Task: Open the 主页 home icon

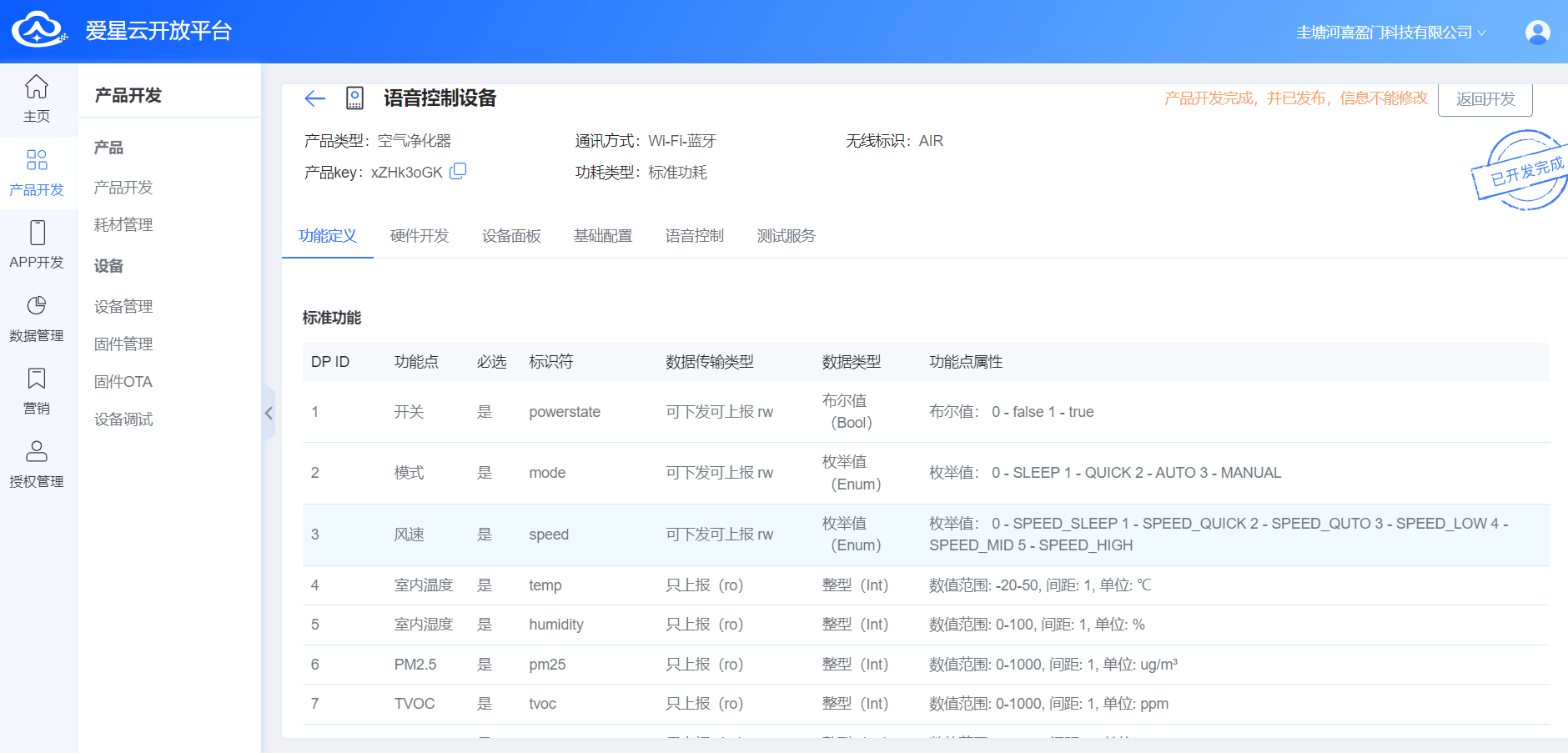Action: click(x=37, y=87)
